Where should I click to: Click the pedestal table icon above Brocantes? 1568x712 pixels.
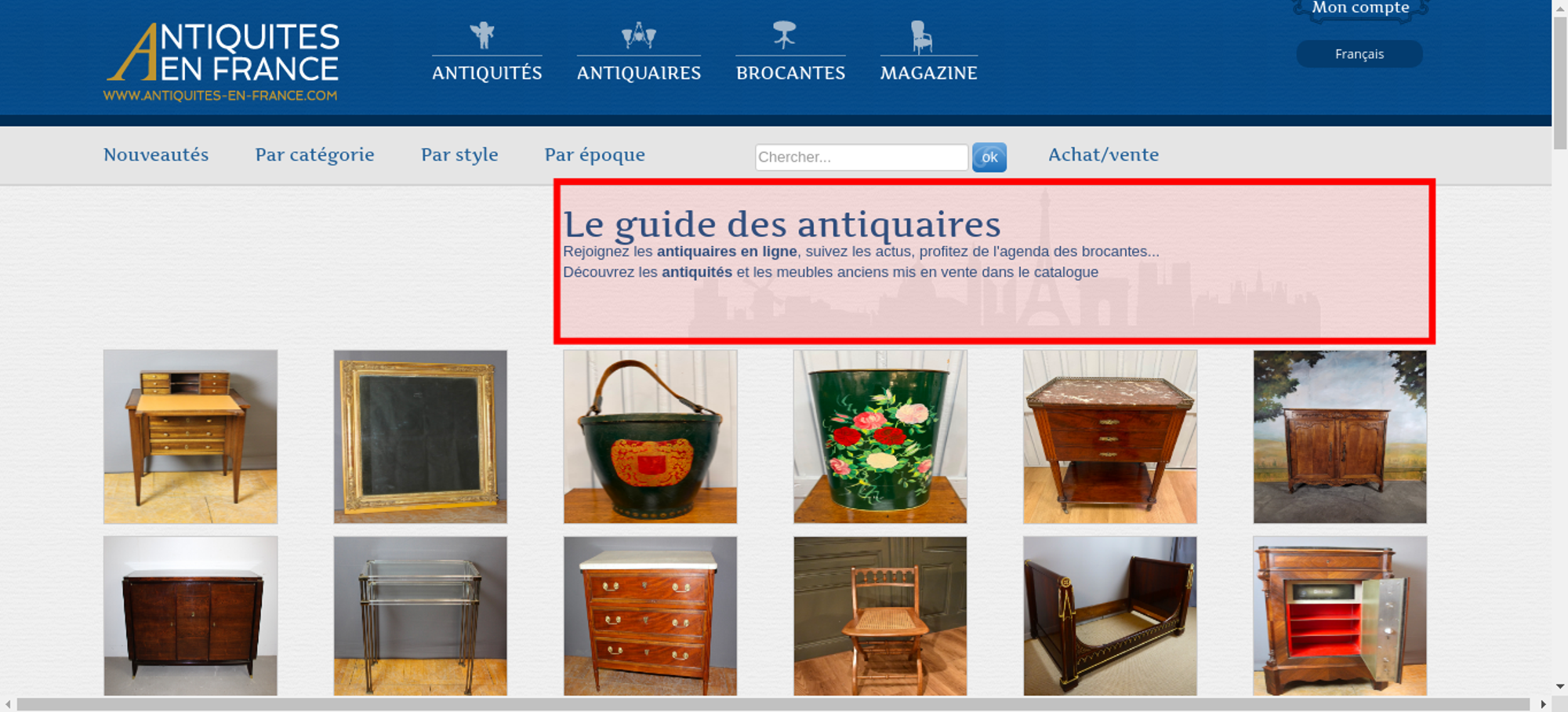point(784,35)
